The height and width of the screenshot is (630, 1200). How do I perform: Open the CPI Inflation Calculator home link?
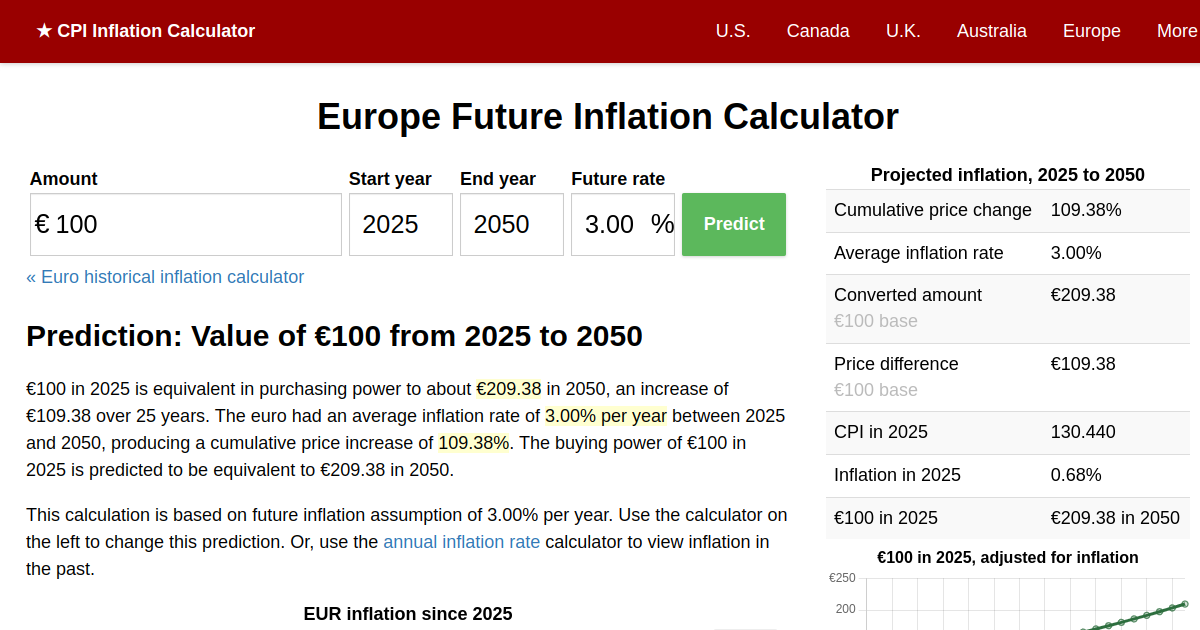tap(146, 31)
